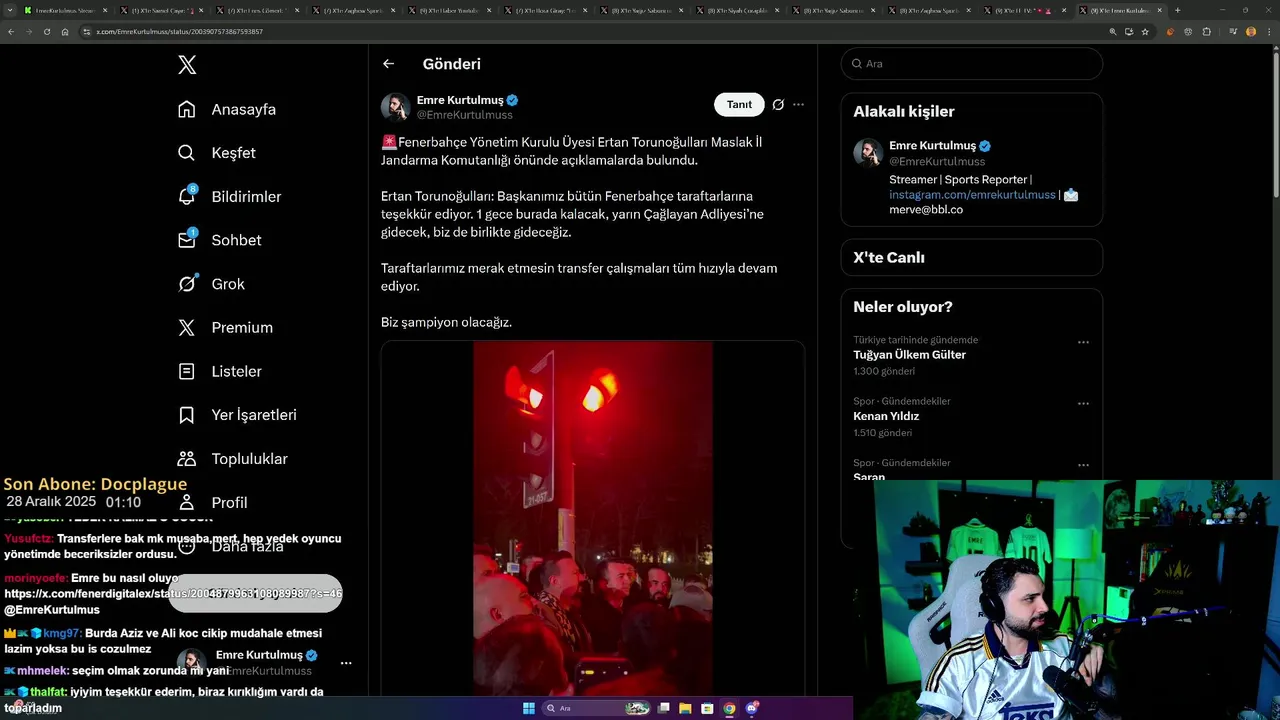Image resolution: width=1280 pixels, height=720 pixels.
Task: Open the account menu three dots at the sidebar bottom
Action: (346, 663)
